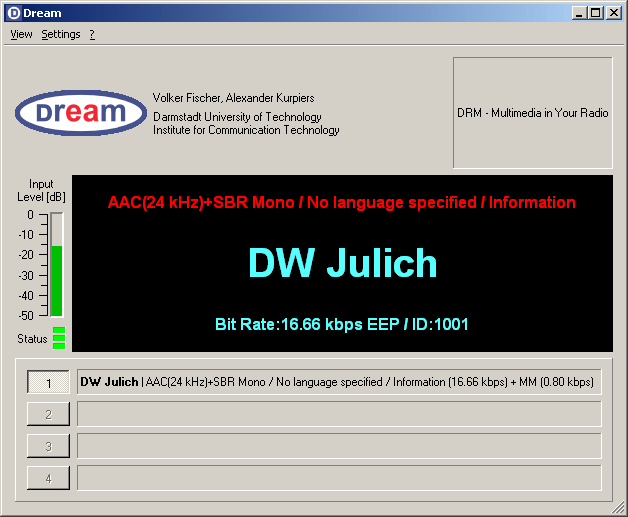Screen dimensions: 628x517
Task: Select service button 1
Action: (48, 382)
